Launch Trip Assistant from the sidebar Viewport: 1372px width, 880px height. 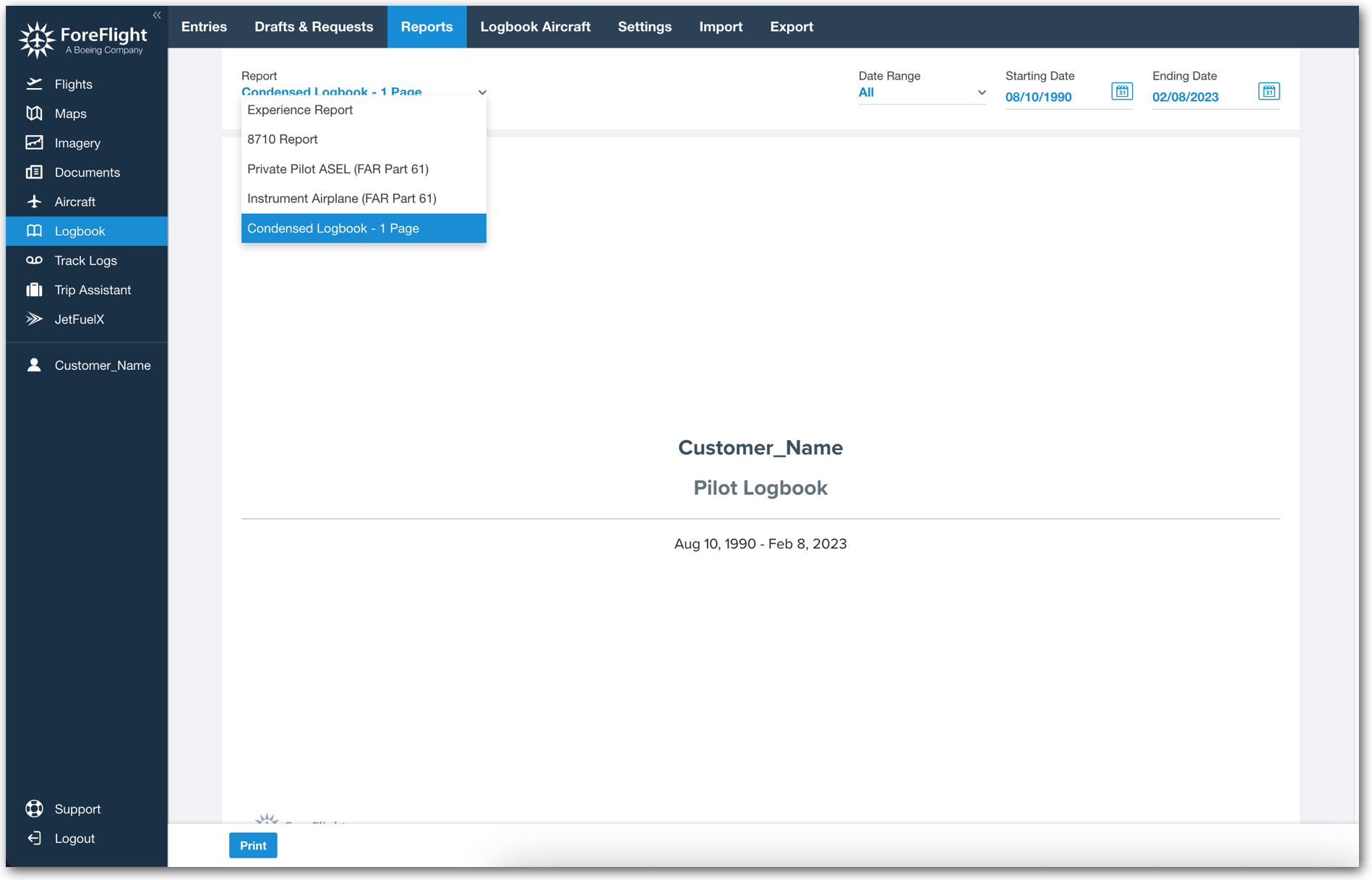click(93, 290)
